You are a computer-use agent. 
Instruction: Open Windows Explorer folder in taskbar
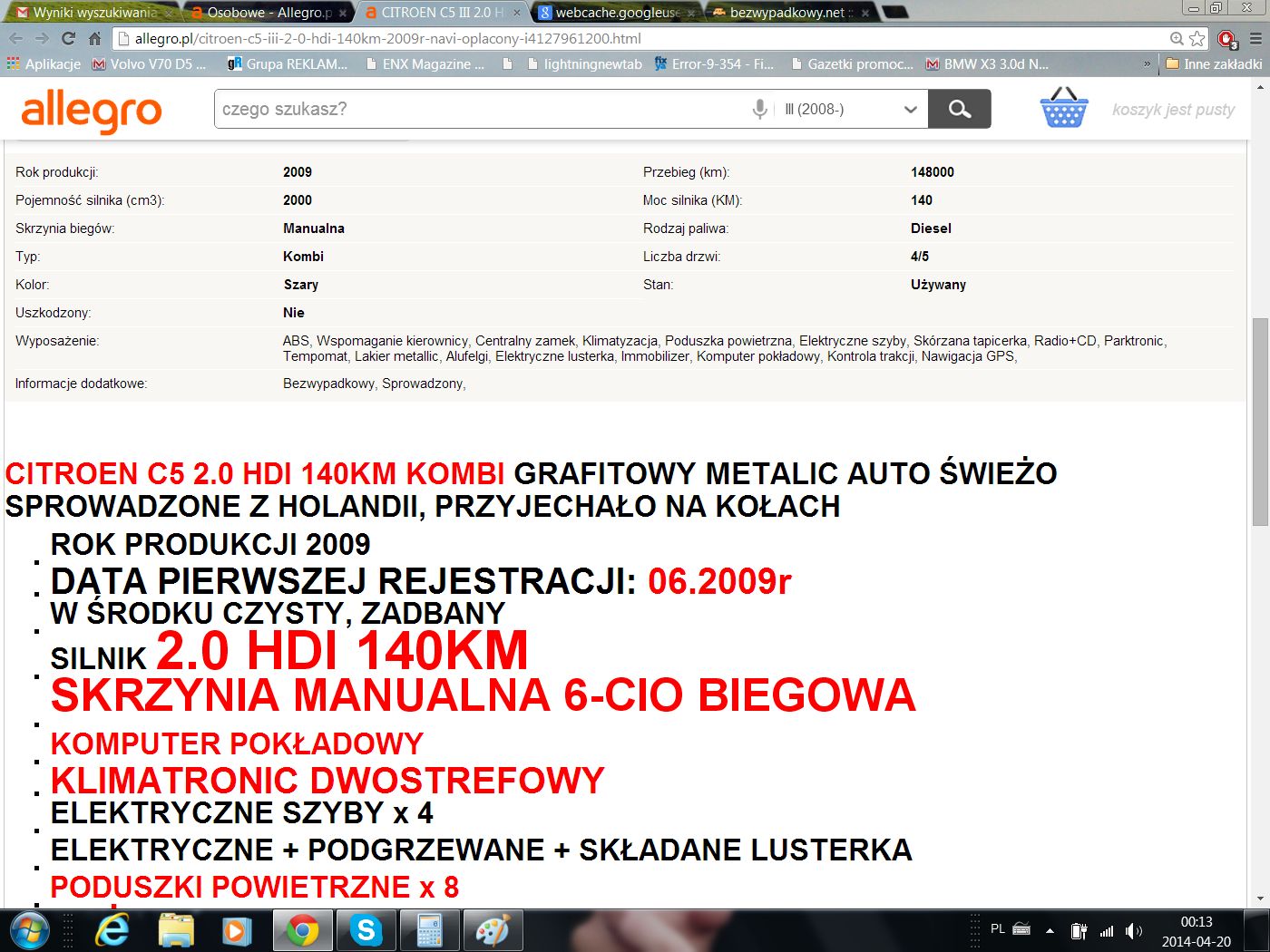coord(176,931)
